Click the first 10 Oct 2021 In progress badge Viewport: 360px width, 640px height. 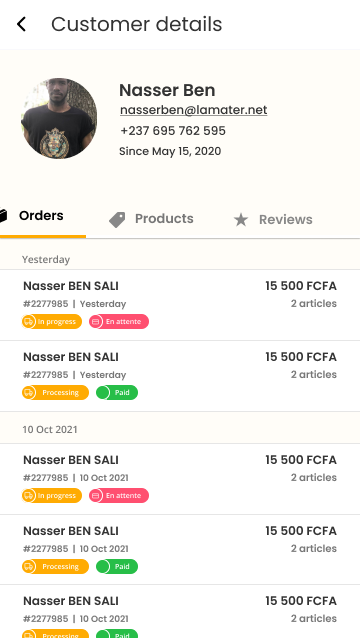tap(52, 496)
